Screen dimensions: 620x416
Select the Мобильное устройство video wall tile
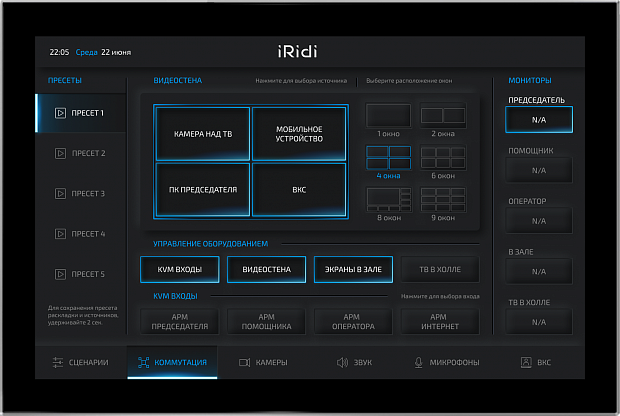[x=300, y=133]
